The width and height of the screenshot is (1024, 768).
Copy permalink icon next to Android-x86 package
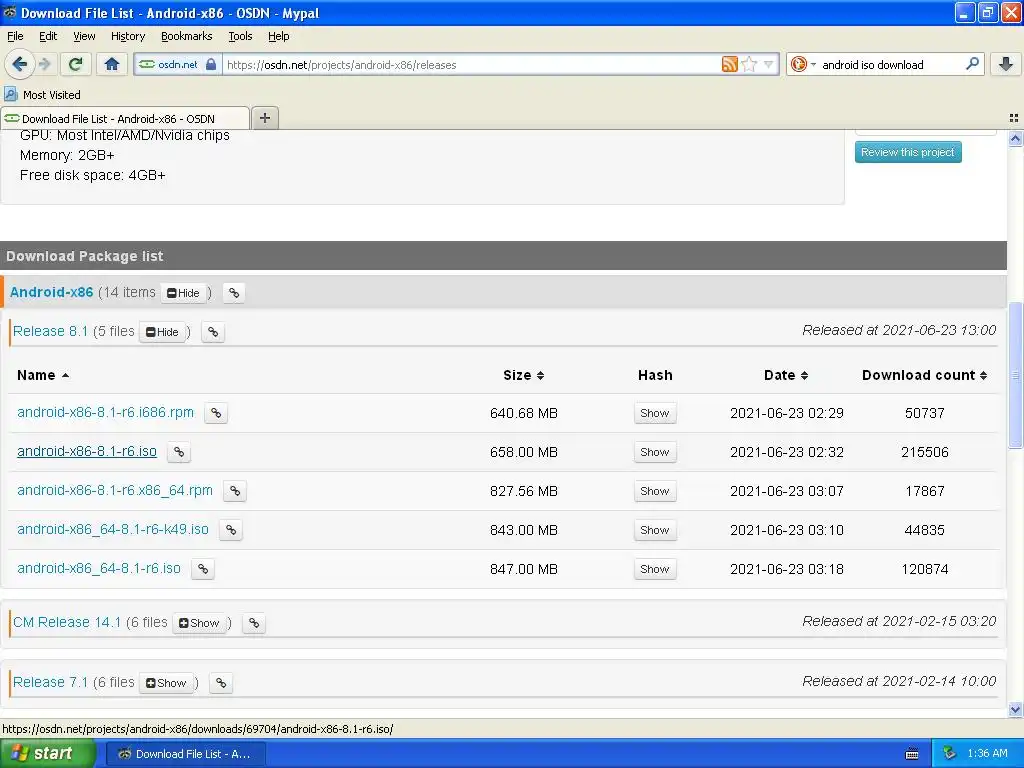pyautogui.click(x=234, y=293)
